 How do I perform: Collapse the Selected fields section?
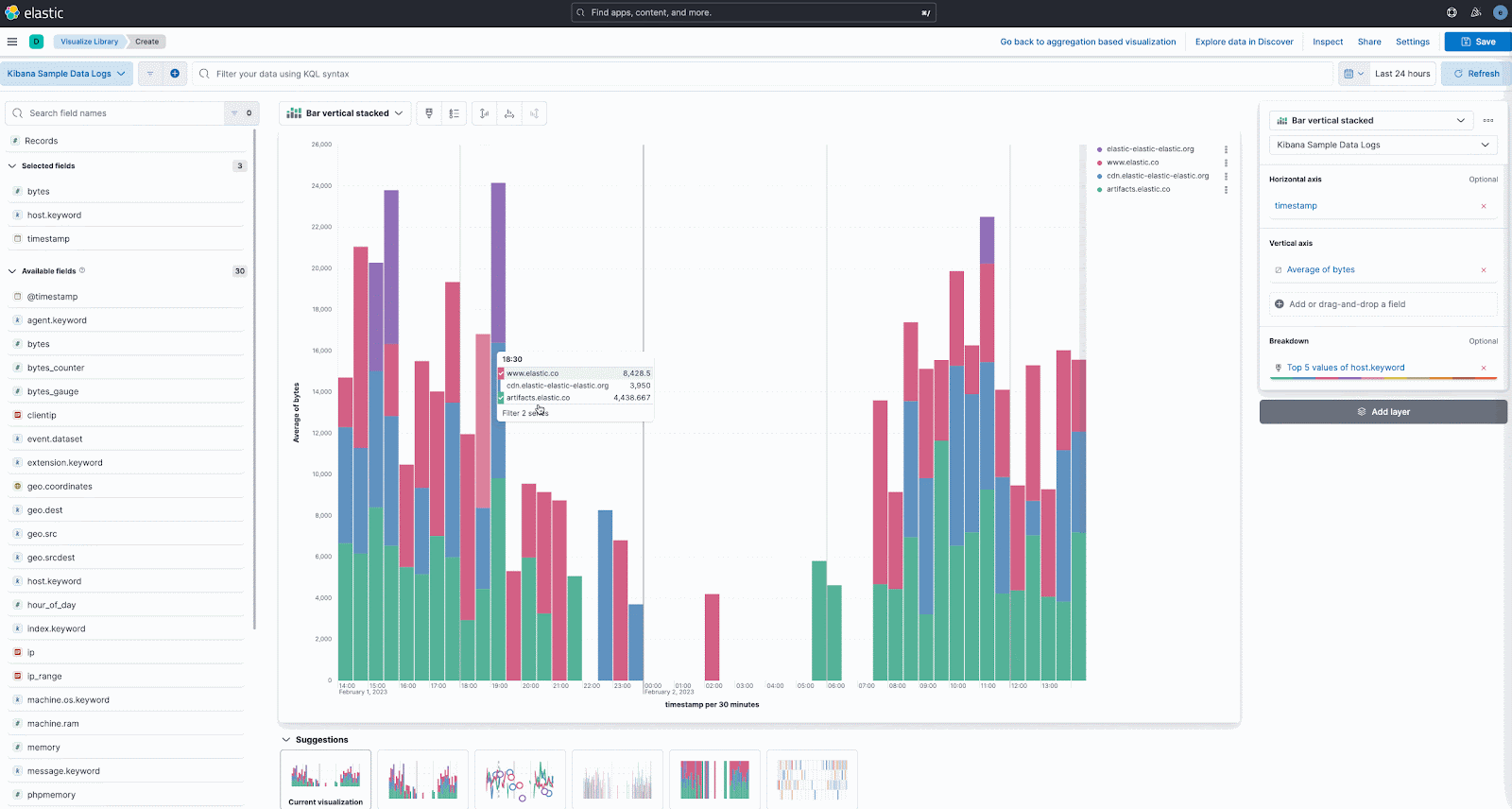(12, 166)
